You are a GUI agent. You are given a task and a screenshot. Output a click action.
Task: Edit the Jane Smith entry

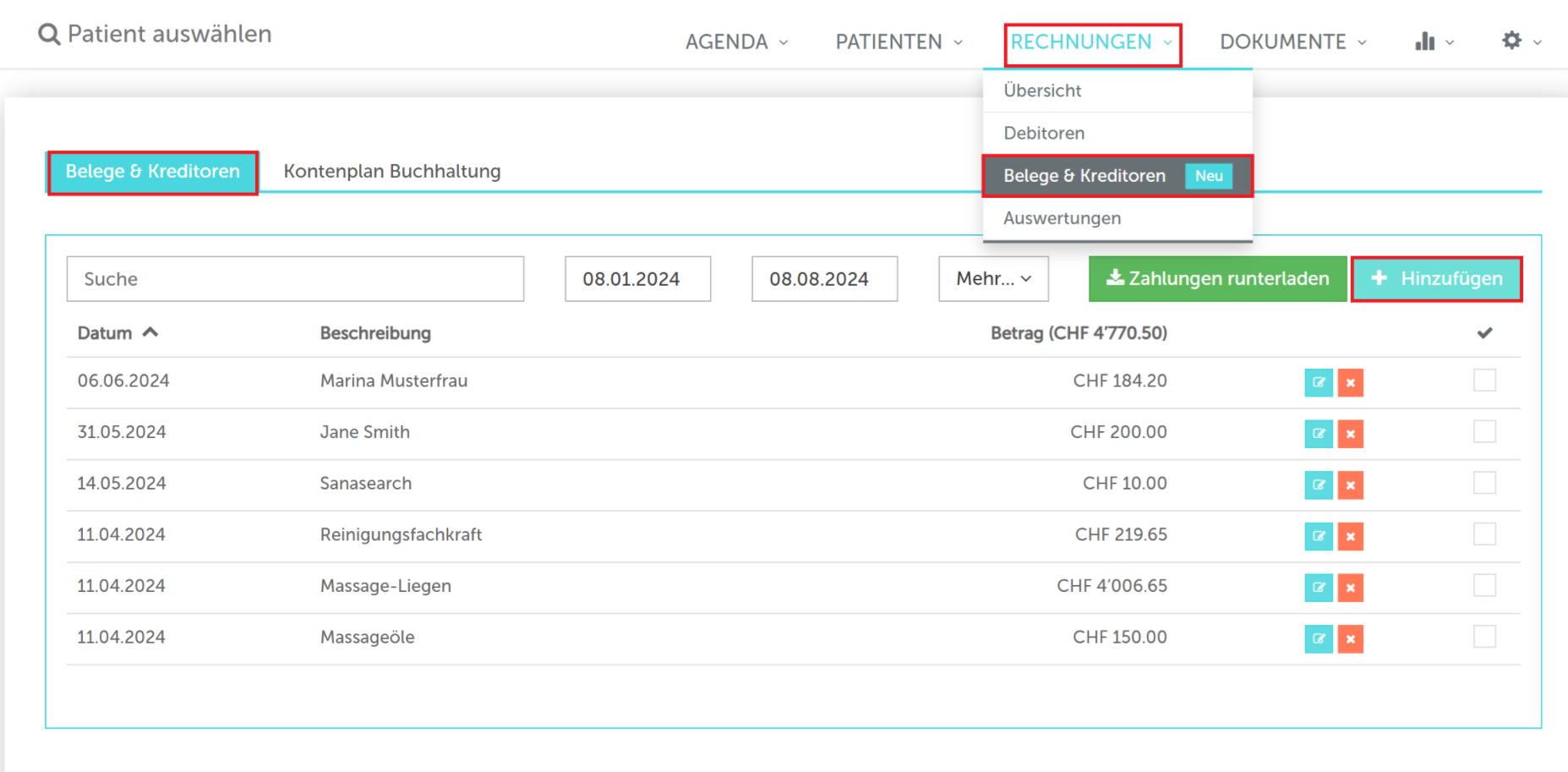[x=1319, y=434]
